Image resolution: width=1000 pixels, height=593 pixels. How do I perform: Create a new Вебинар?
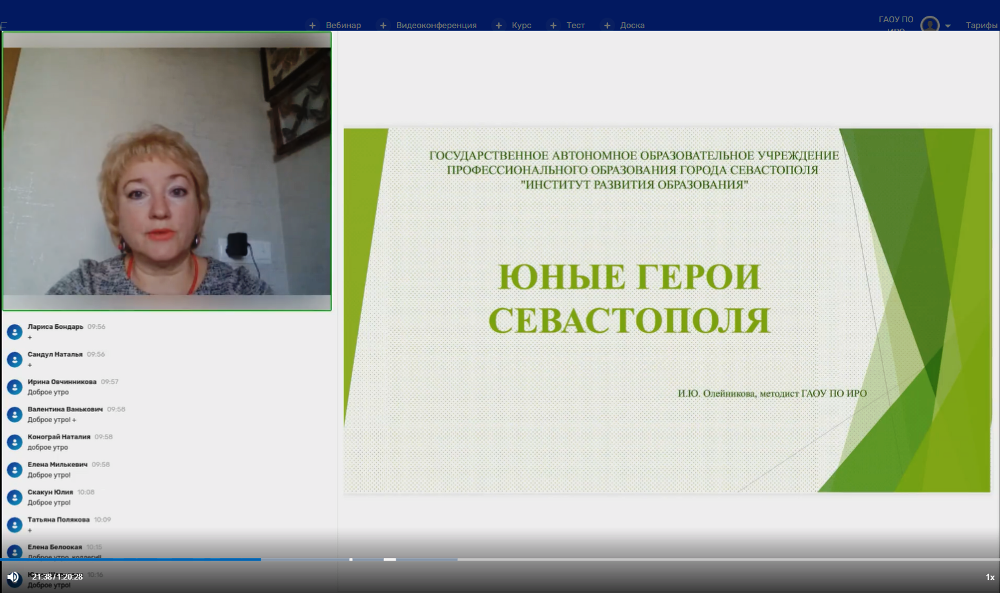343,26
